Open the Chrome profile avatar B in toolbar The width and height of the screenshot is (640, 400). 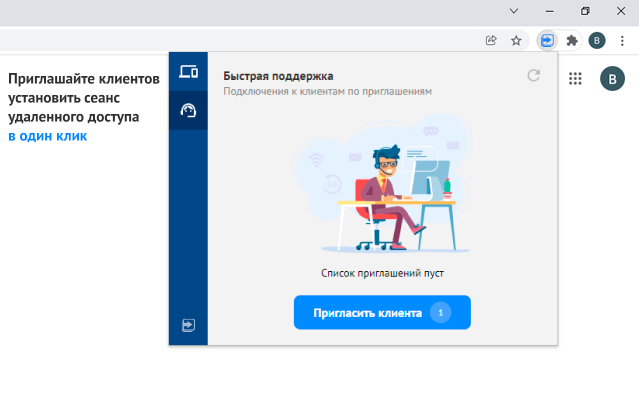pyautogui.click(x=597, y=40)
